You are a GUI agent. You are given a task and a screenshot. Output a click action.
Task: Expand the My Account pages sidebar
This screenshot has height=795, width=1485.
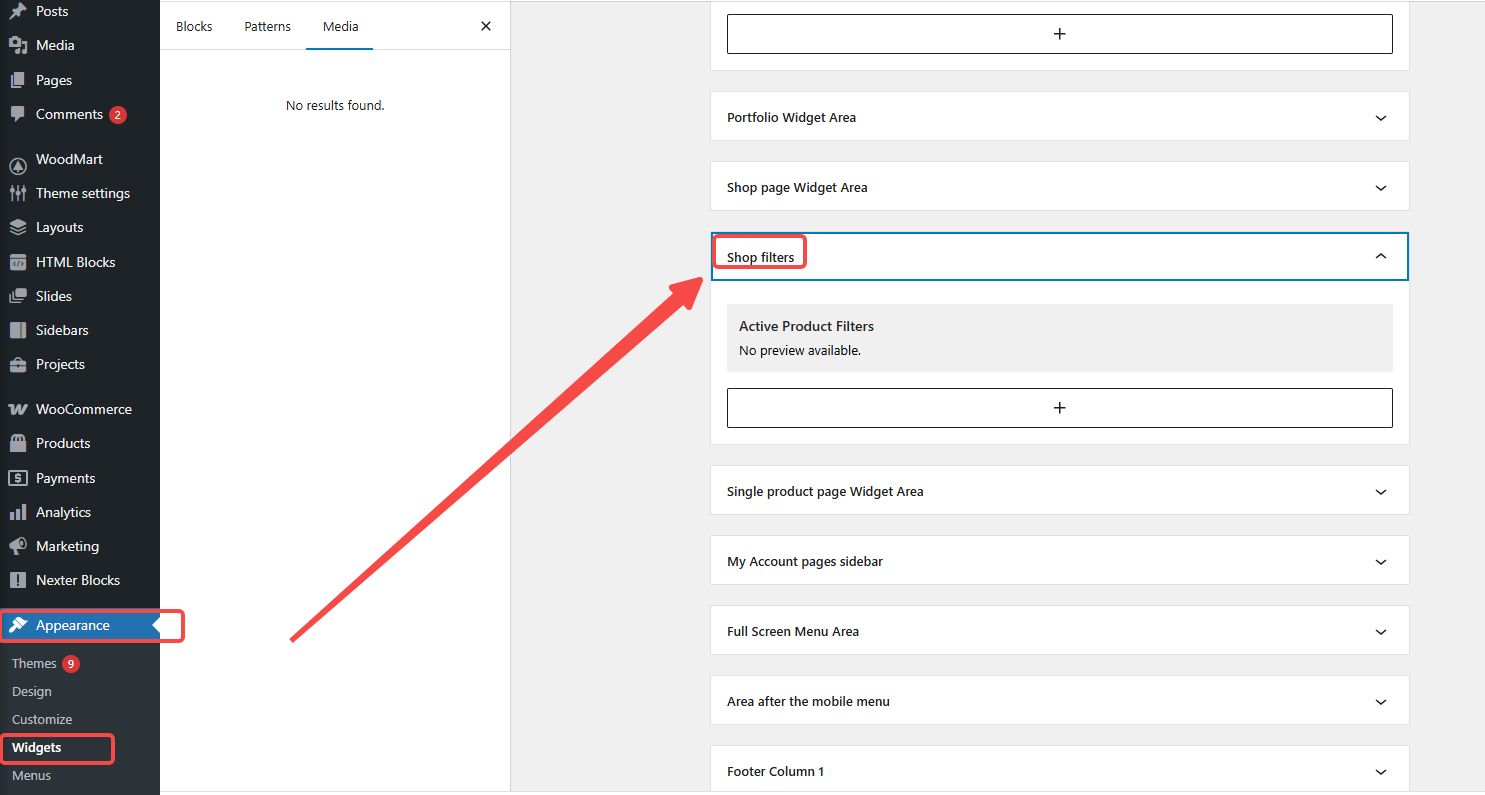(1381, 562)
